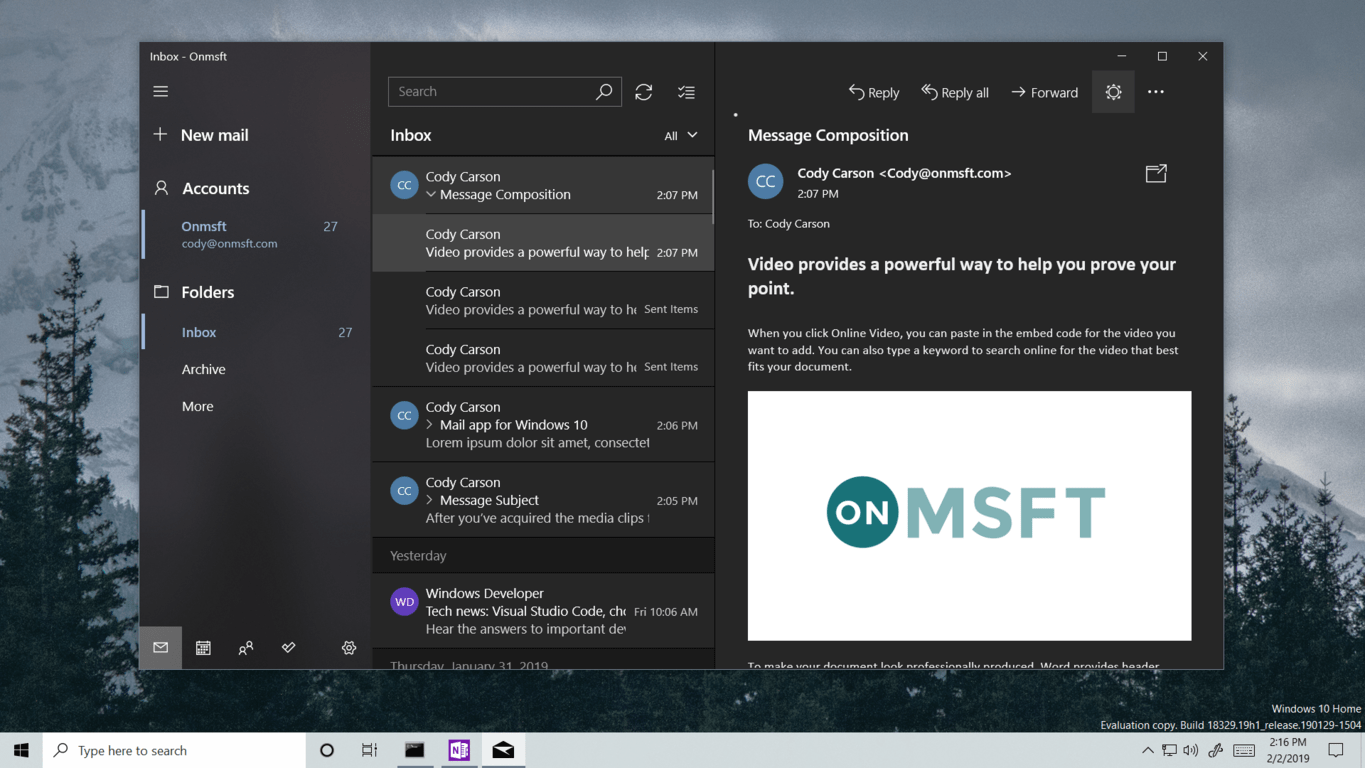The width and height of the screenshot is (1365, 768).
Task: Expand the Mail app for Windows 10 thread
Action: coord(431,425)
